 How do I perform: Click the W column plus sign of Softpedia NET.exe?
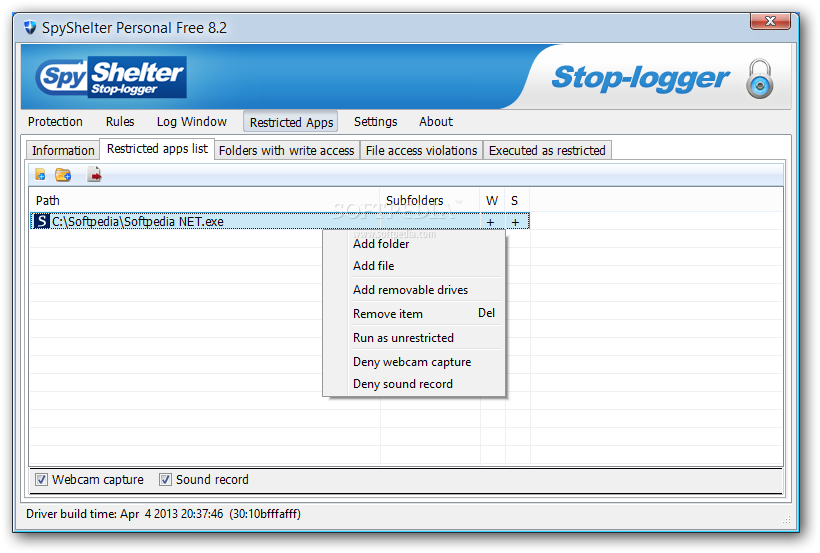[x=491, y=222]
